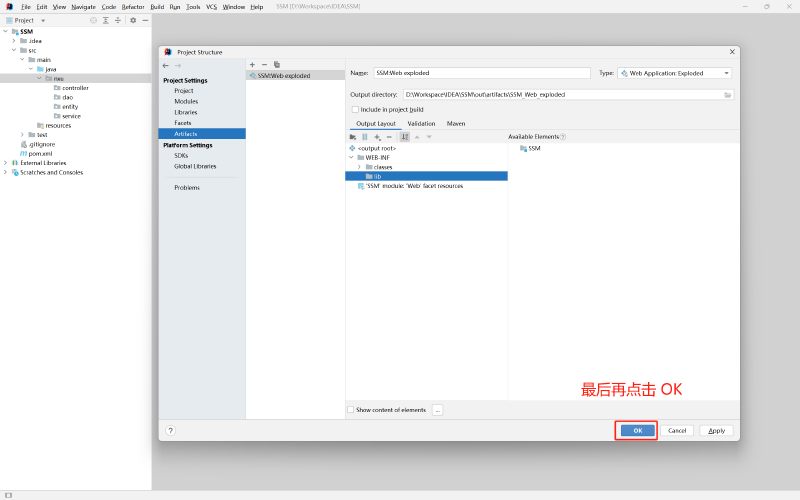Select the SSM module in Available Elements
Image resolution: width=800 pixels, height=500 pixels.
530,148
